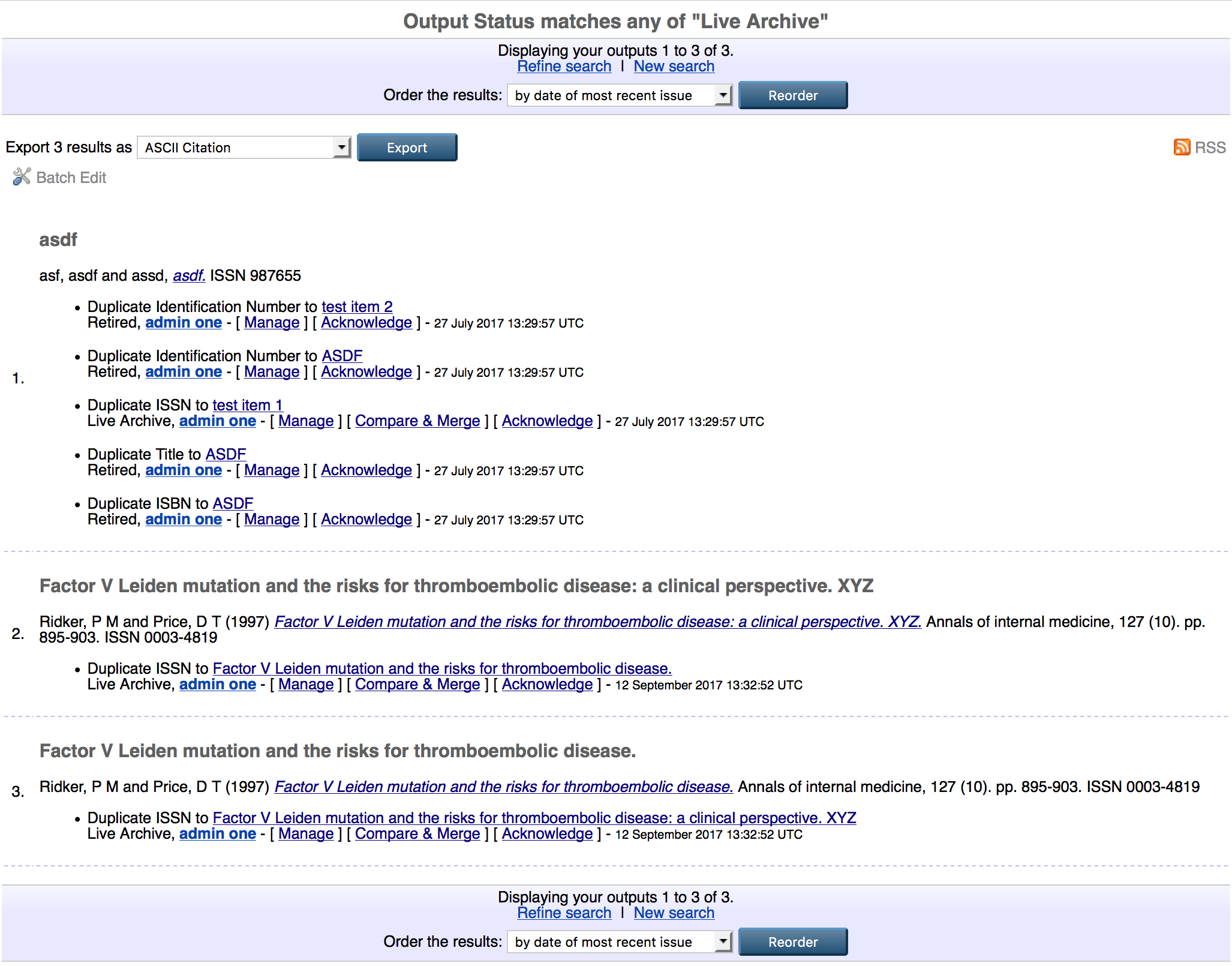Open the italic asdf citation link
This screenshot has width=1232, height=966.
tap(189, 275)
